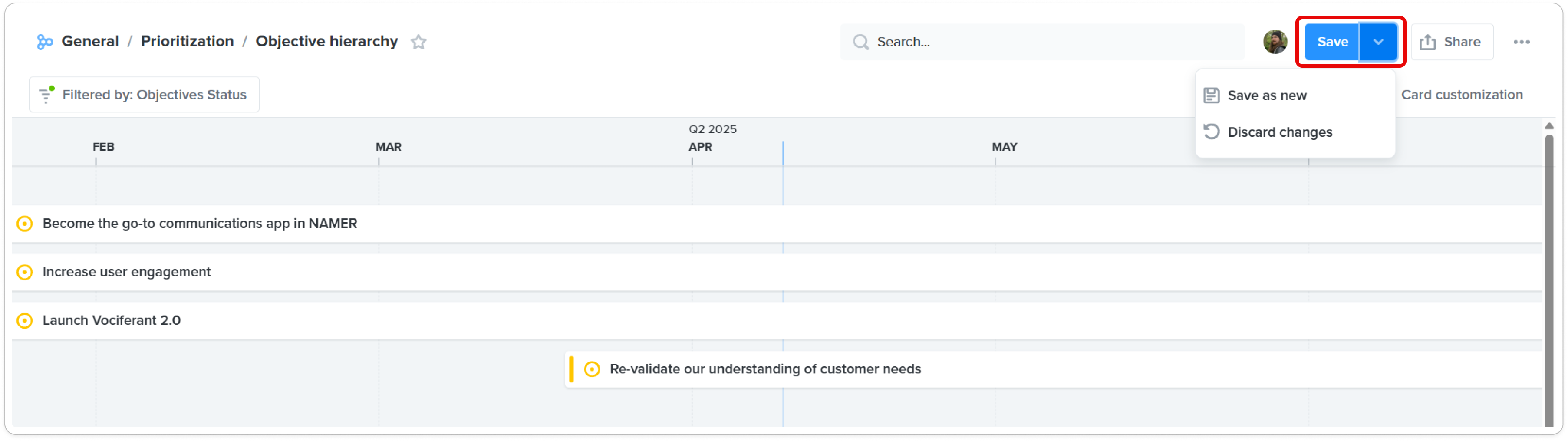1568x441 pixels.
Task: Click the Discard changes undo icon
Action: pyautogui.click(x=1211, y=132)
